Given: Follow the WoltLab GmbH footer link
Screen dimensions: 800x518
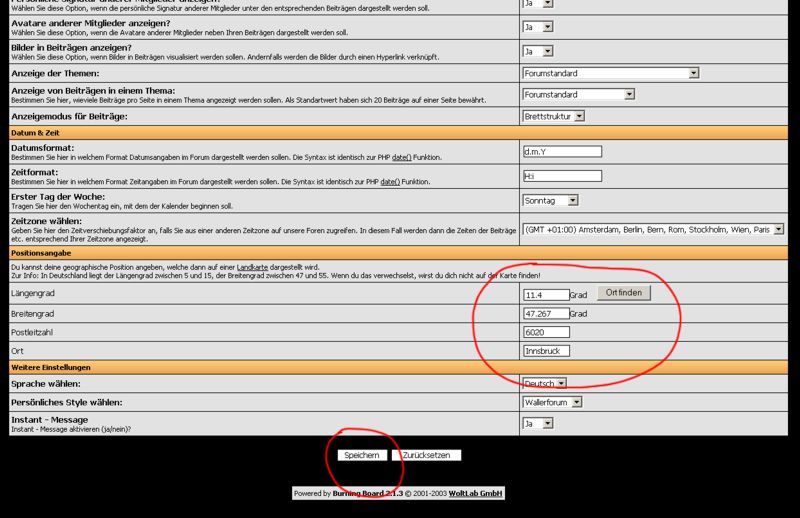Looking at the screenshot, I should [475, 494].
